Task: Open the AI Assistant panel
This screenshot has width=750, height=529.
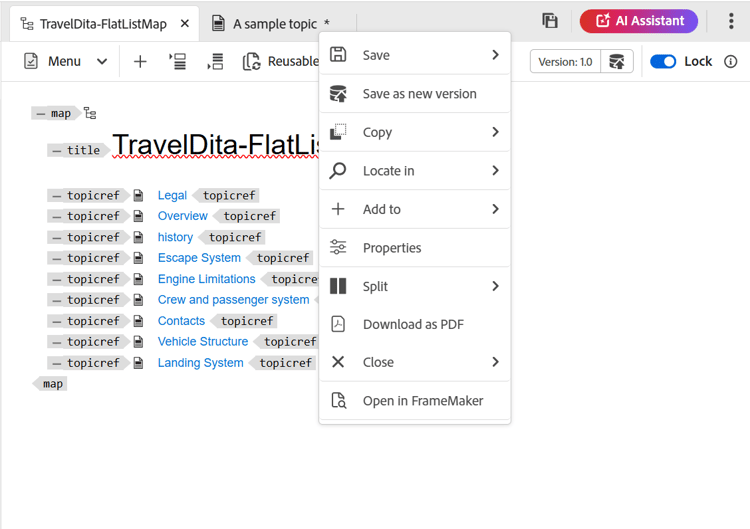Action: (x=639, y=21)
